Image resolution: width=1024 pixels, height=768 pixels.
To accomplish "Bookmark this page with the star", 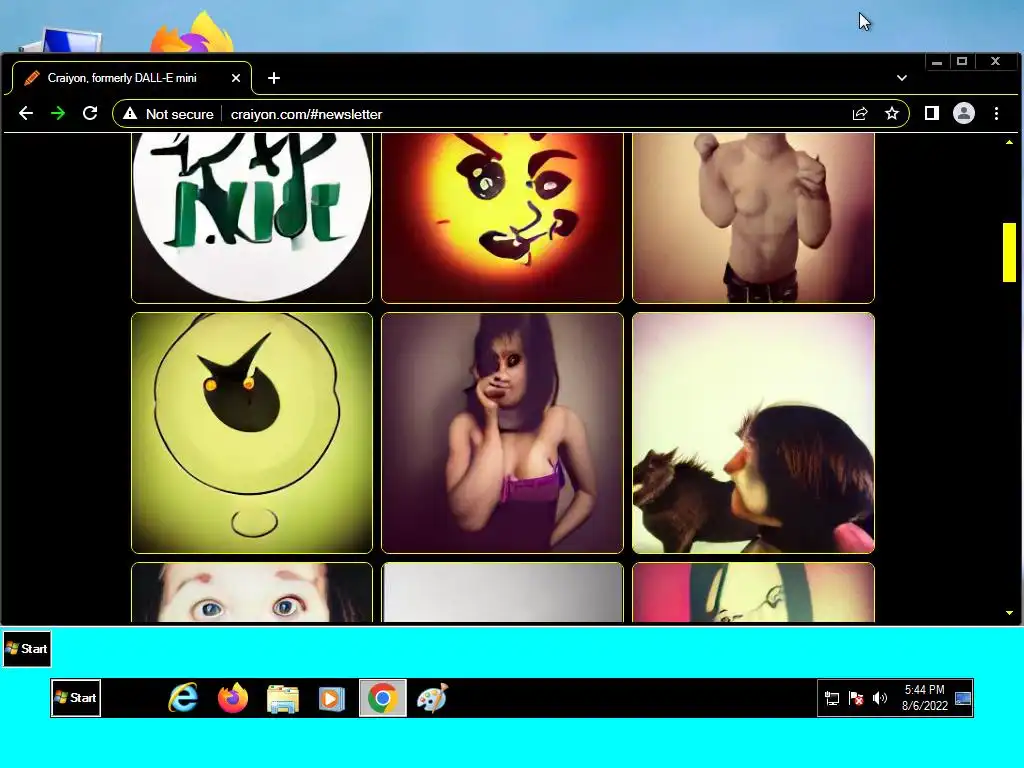I will click(891, 114).
